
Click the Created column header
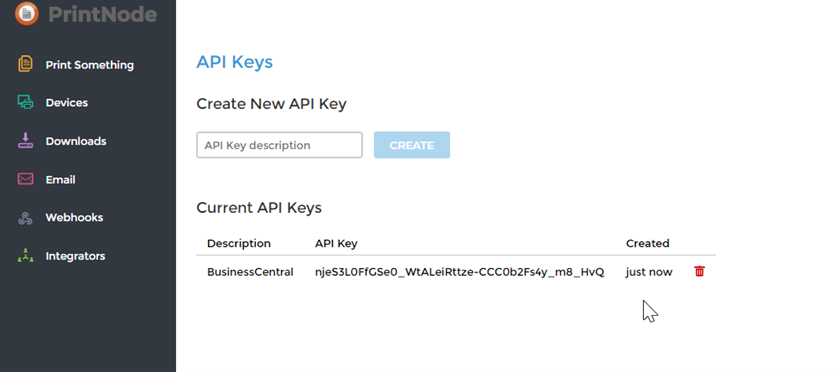pos(648,243)
